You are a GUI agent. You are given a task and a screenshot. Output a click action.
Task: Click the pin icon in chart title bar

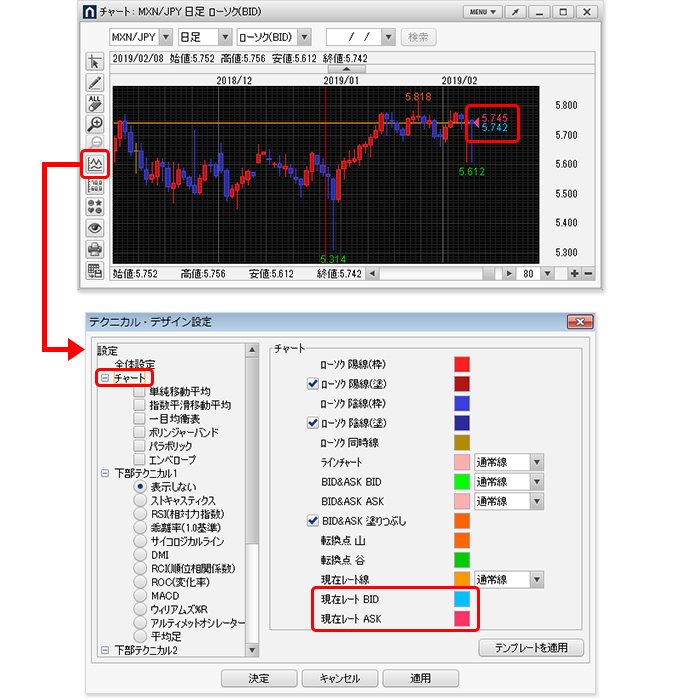tap(514, 12)
